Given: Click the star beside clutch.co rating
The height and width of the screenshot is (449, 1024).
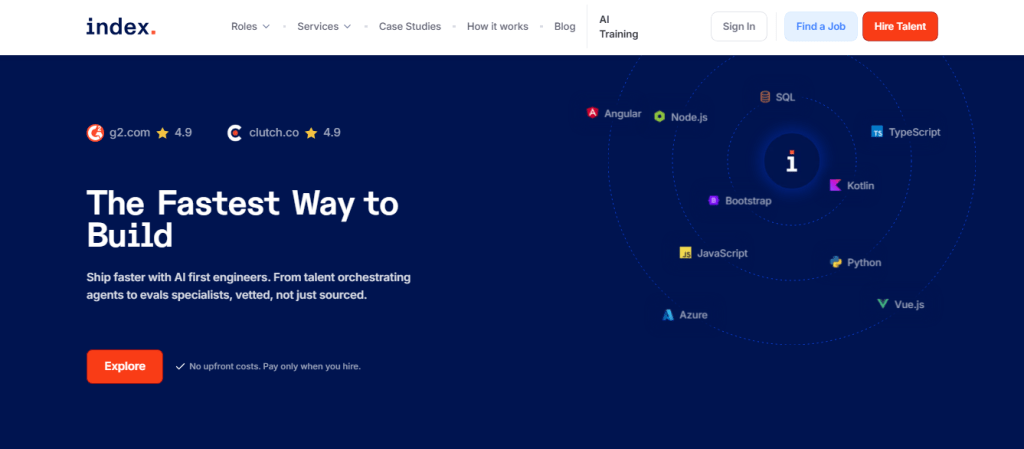Looking at the screenshot, I should (311, 133).
